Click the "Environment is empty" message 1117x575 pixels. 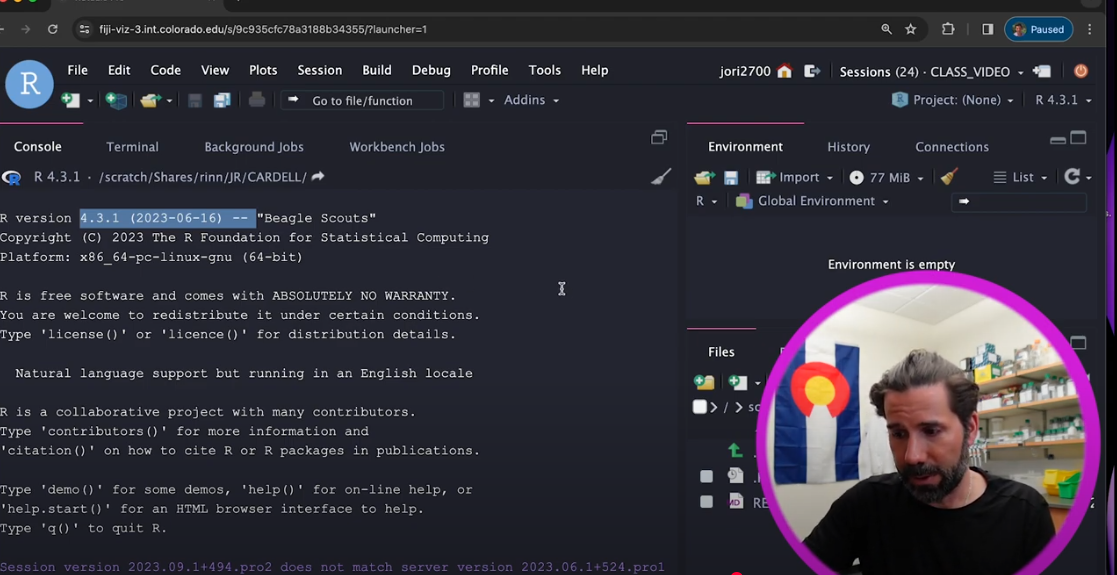point(891,264)
